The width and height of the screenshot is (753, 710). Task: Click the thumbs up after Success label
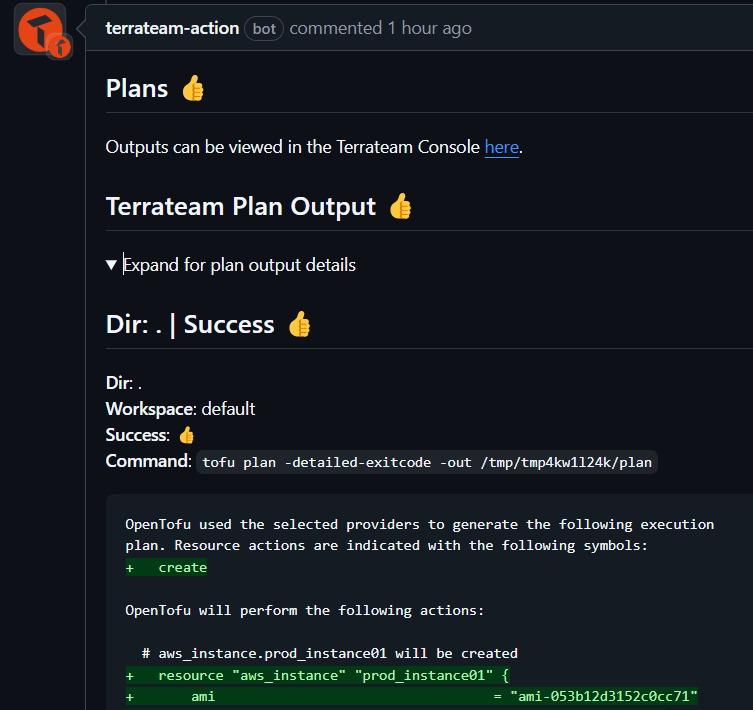click(186, 435)
